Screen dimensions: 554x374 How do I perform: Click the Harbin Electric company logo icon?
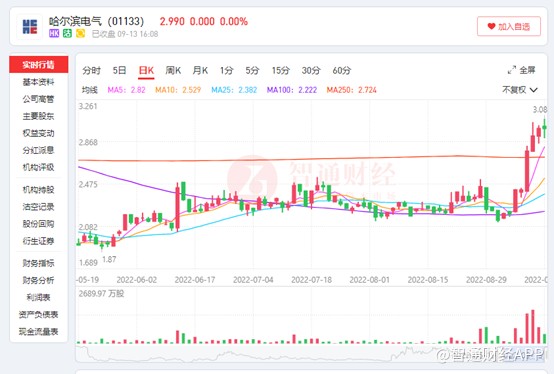tap(30, 27)
